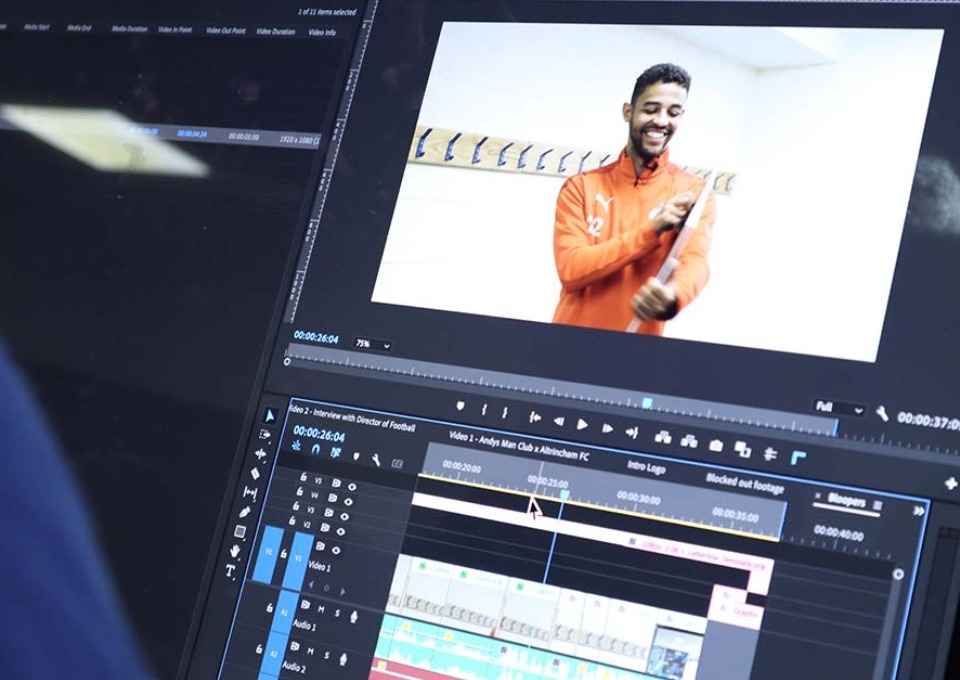Viewport: 960px width, 680px height.
Task: Click timeline timecode 00:00:26:04 field
Action: (319, 434)
